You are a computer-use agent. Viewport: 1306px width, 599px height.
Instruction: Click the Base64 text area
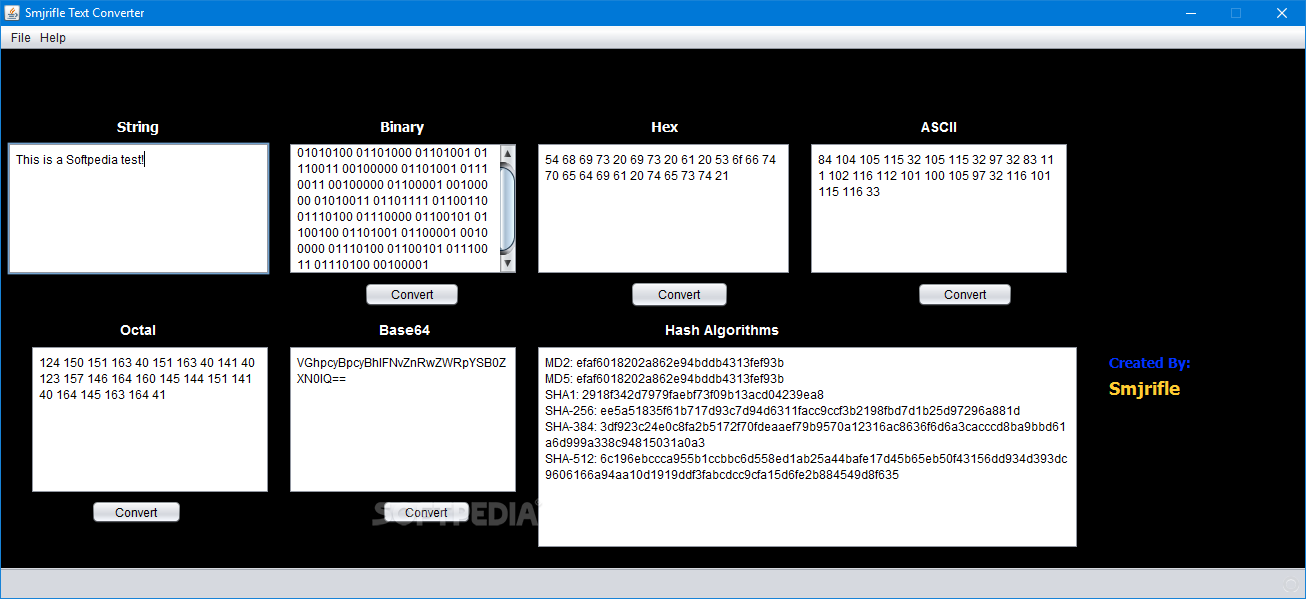[403, 419]
